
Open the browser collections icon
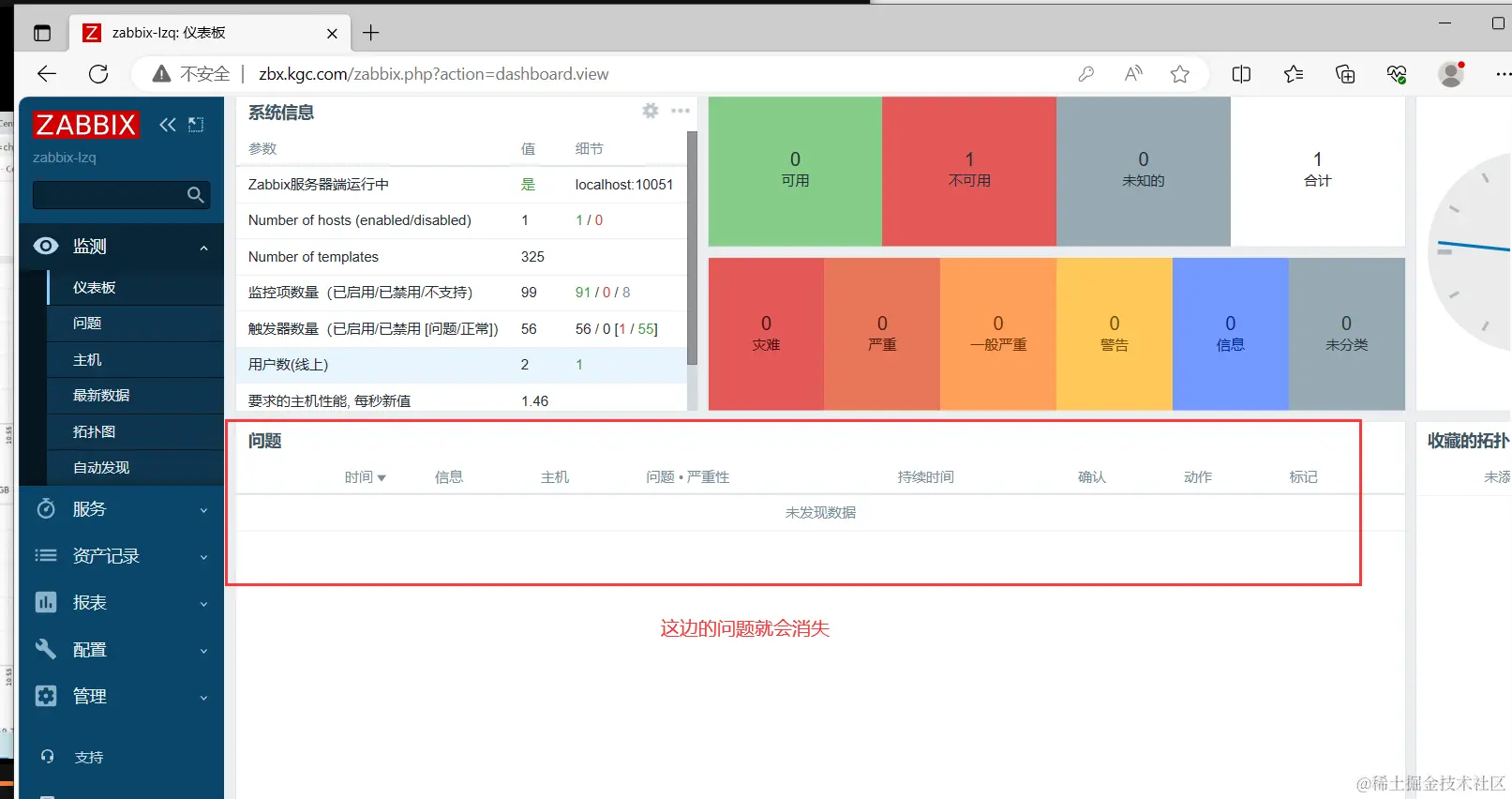point(1345,74)
